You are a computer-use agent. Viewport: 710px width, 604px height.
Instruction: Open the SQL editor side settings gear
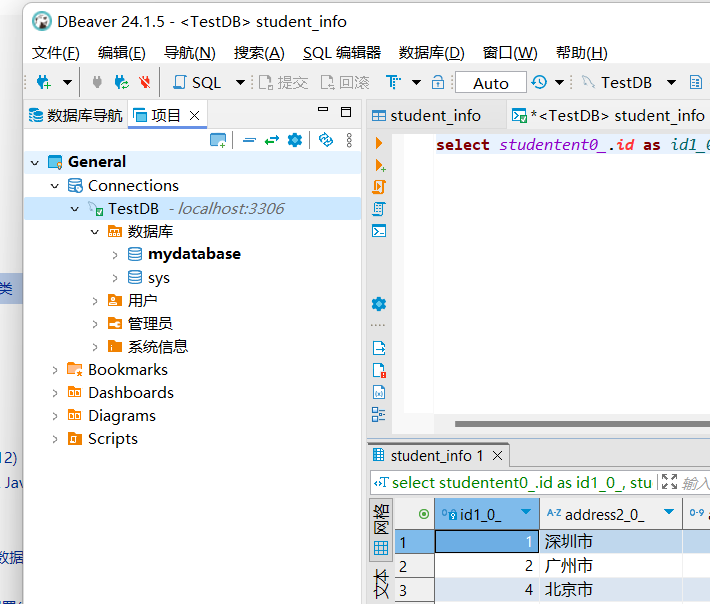[379, 304]
